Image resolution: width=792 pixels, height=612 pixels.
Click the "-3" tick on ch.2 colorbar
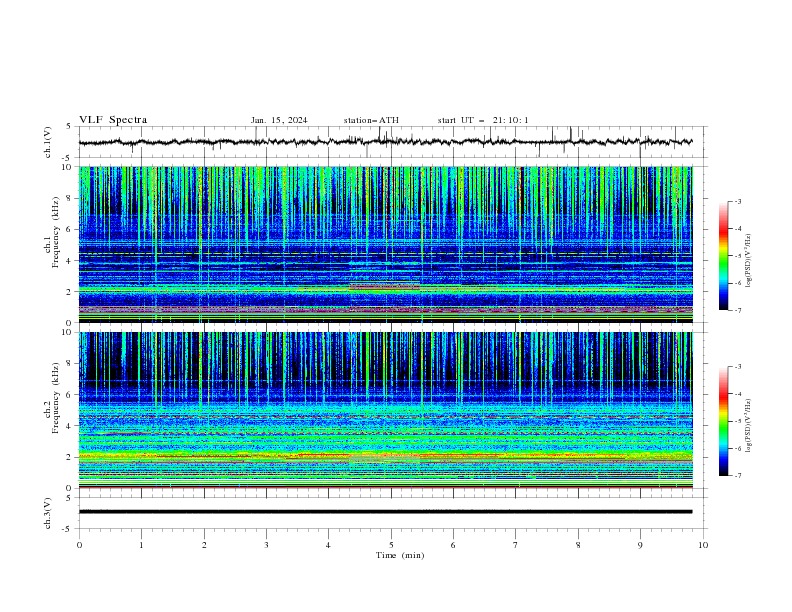(x=738, y=367)
